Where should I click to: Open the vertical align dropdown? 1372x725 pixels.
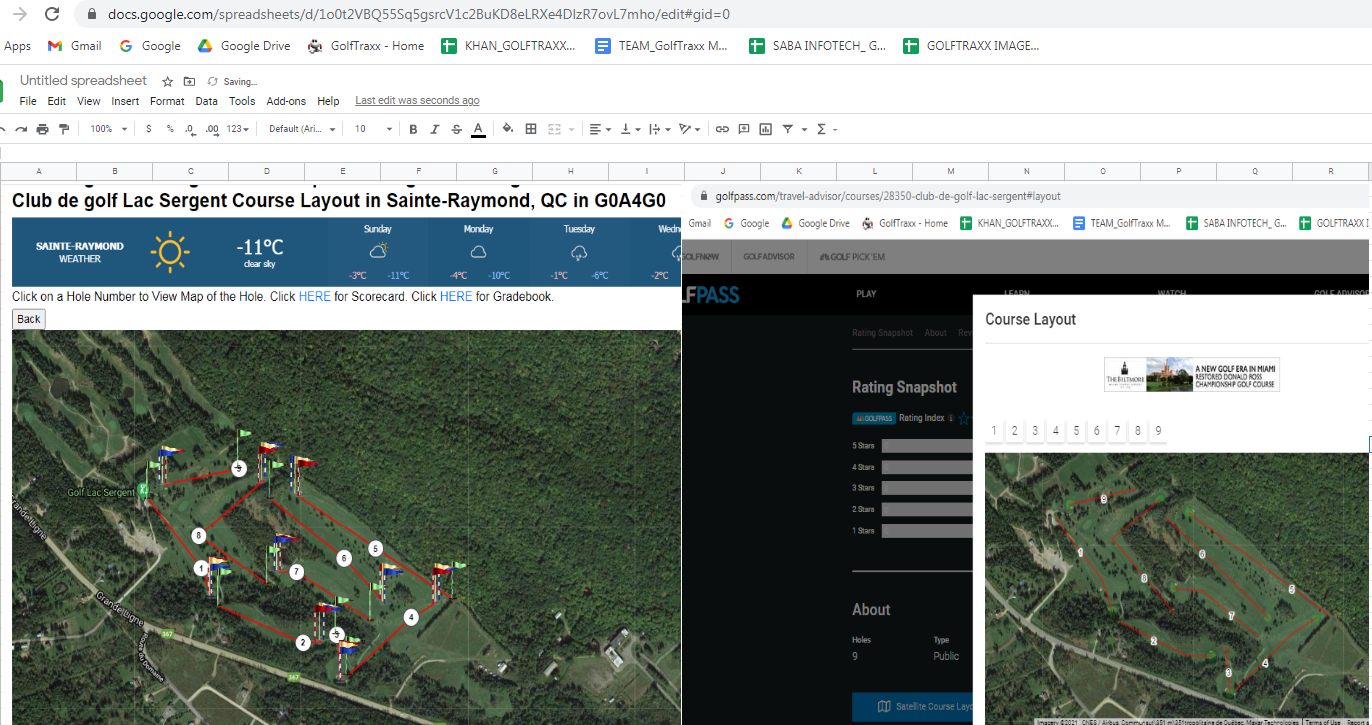pyautogui.click(x=630, y=129)
